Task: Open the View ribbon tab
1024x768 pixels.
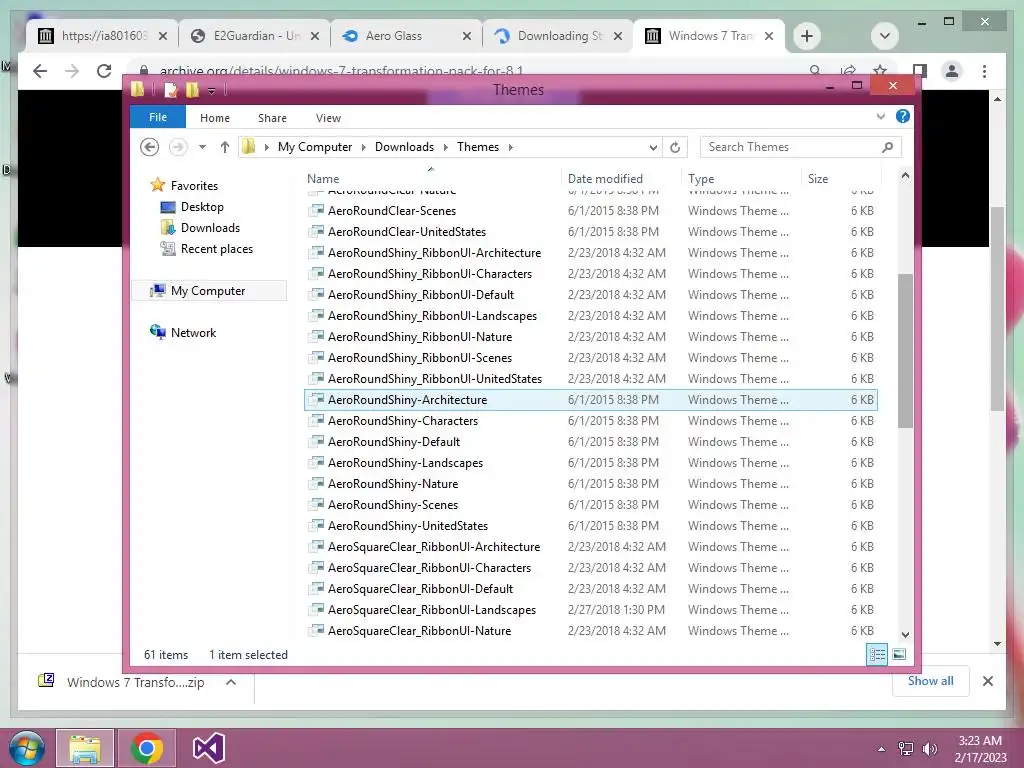Action: pyautogui.click(x=328, y=118)
